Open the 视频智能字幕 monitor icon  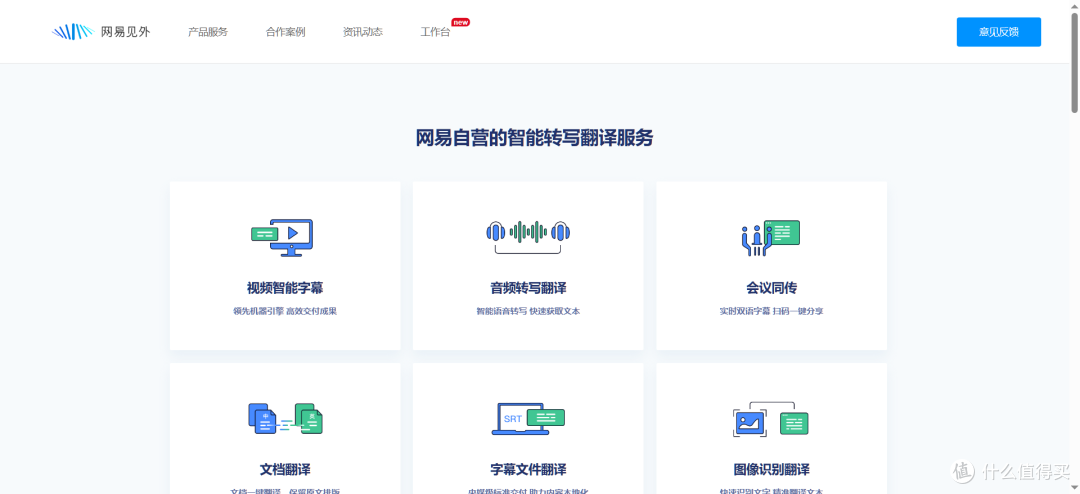coord(282,238)
